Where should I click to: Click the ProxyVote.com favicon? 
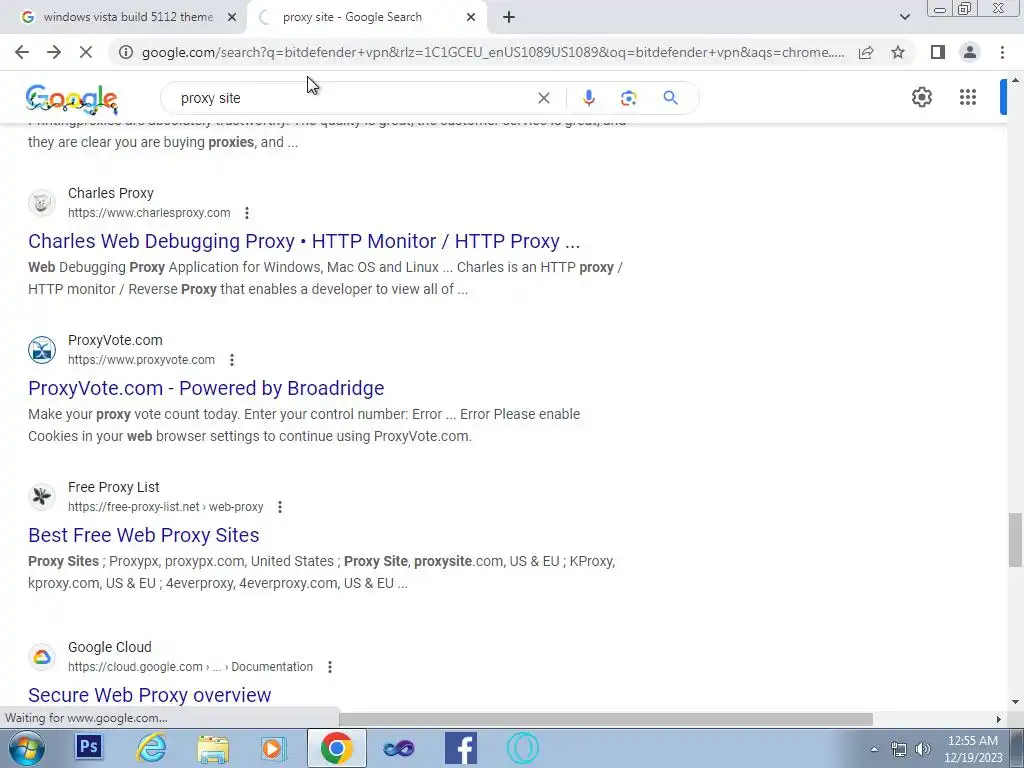(x=42, y=349)
